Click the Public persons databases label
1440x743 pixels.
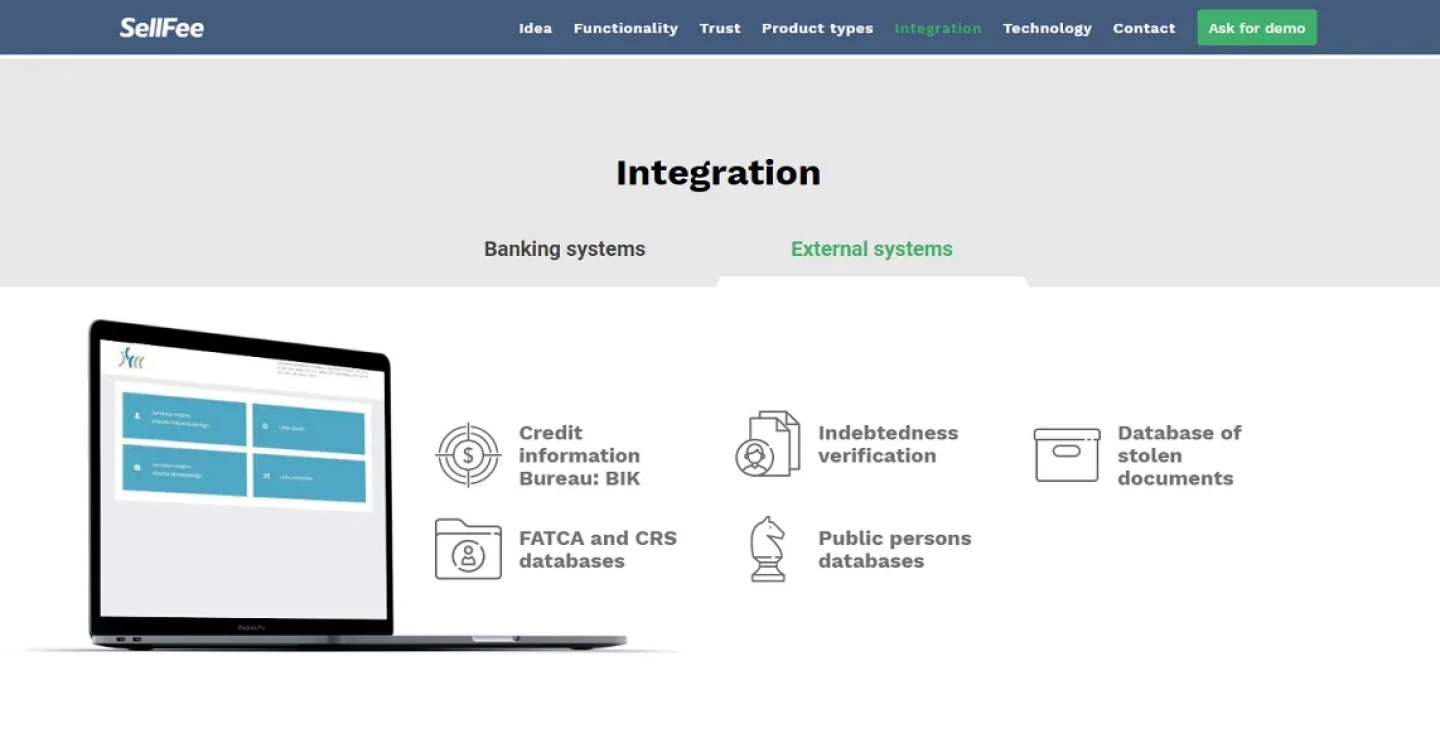tap(895, 549)
